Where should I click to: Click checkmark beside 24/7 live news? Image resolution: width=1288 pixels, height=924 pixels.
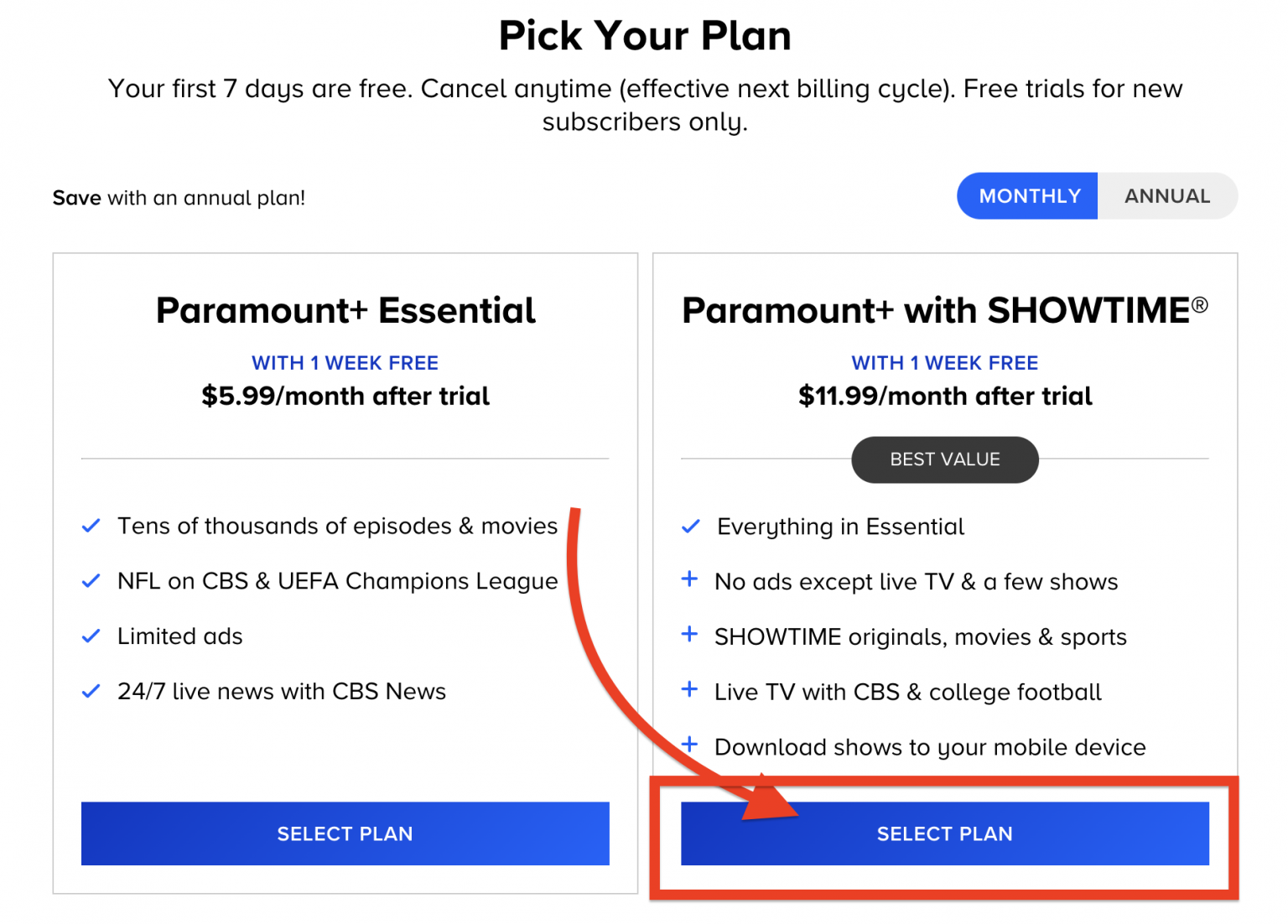tap(91, 692)
